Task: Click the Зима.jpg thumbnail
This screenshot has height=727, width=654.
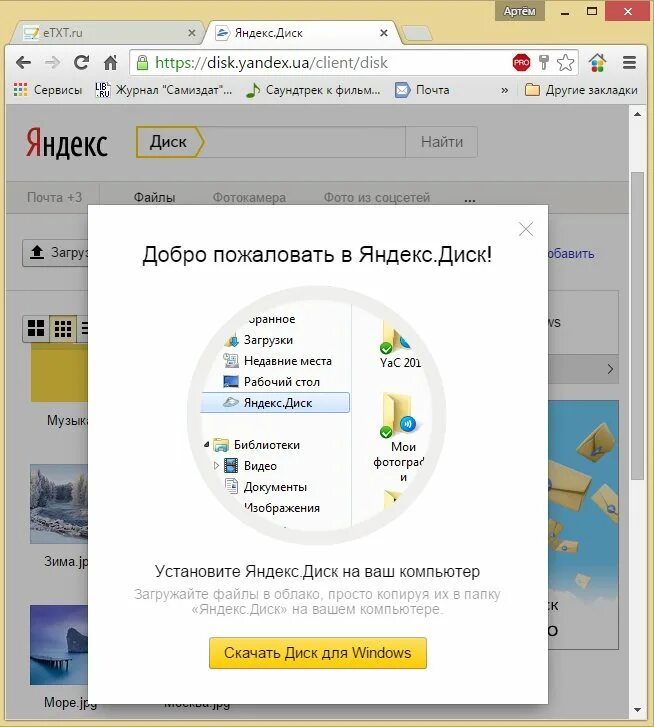Action: click(x=59, y=504)
